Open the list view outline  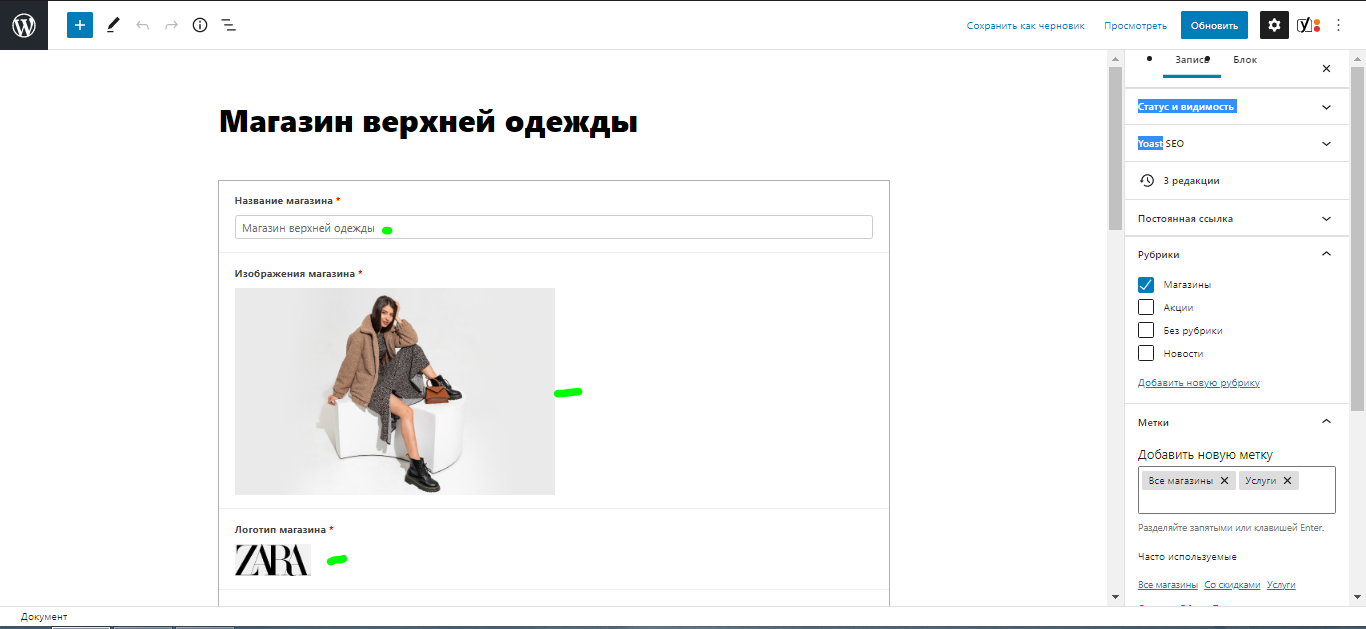pyautogui.click(x=229, y=25)
